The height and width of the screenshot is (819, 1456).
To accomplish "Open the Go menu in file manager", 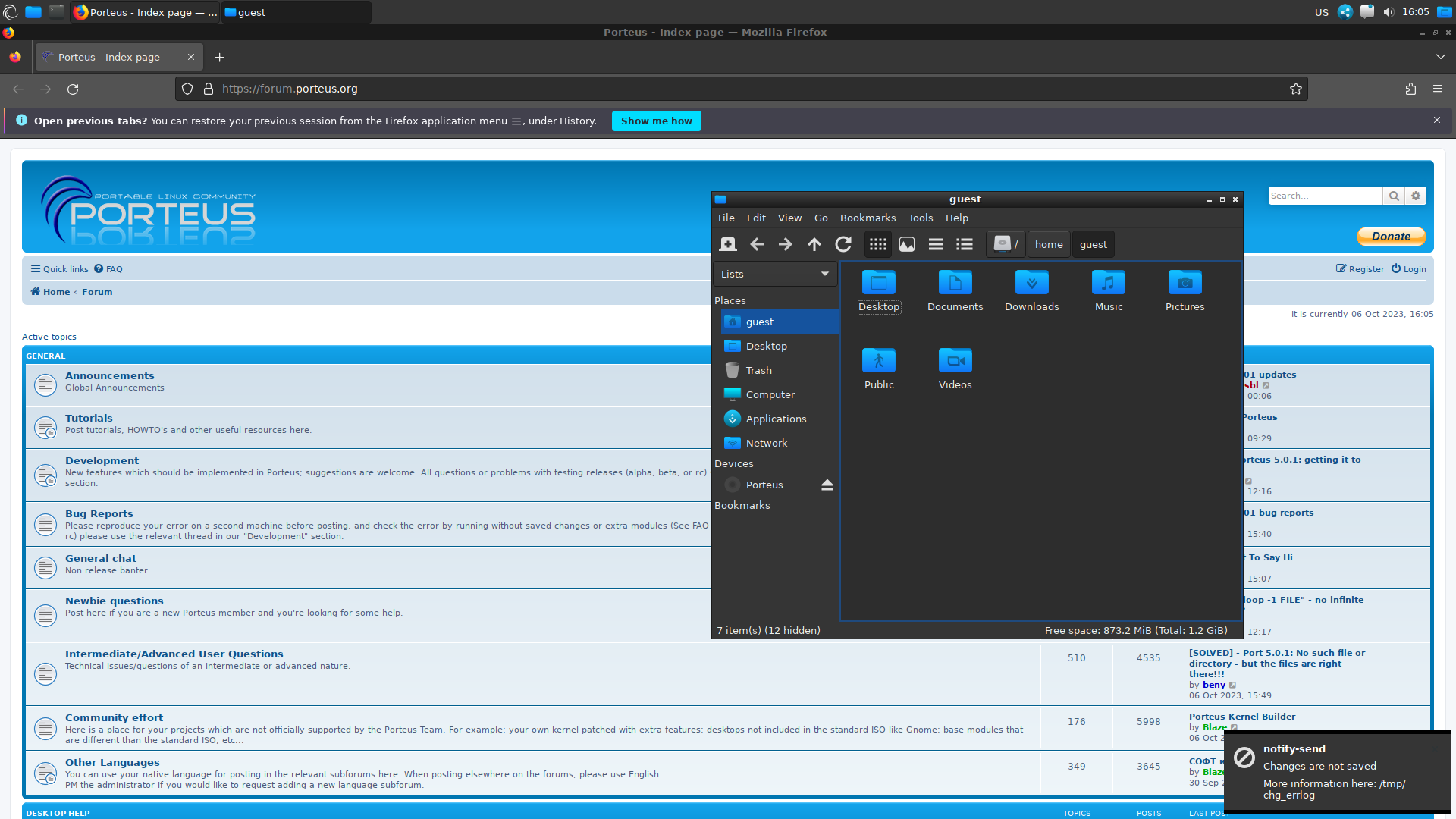I will [x=821, y=218].
